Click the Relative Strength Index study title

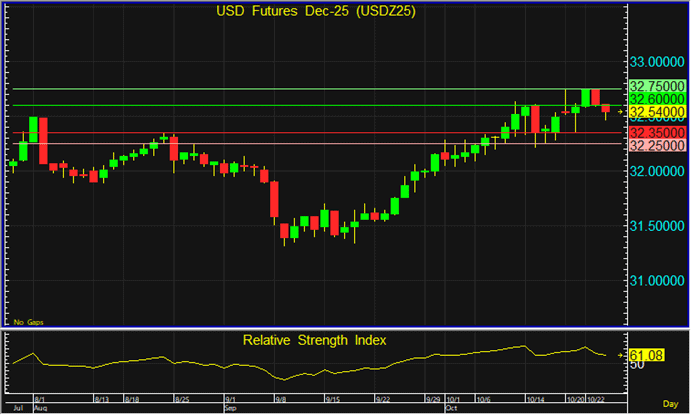pos(315,340)
